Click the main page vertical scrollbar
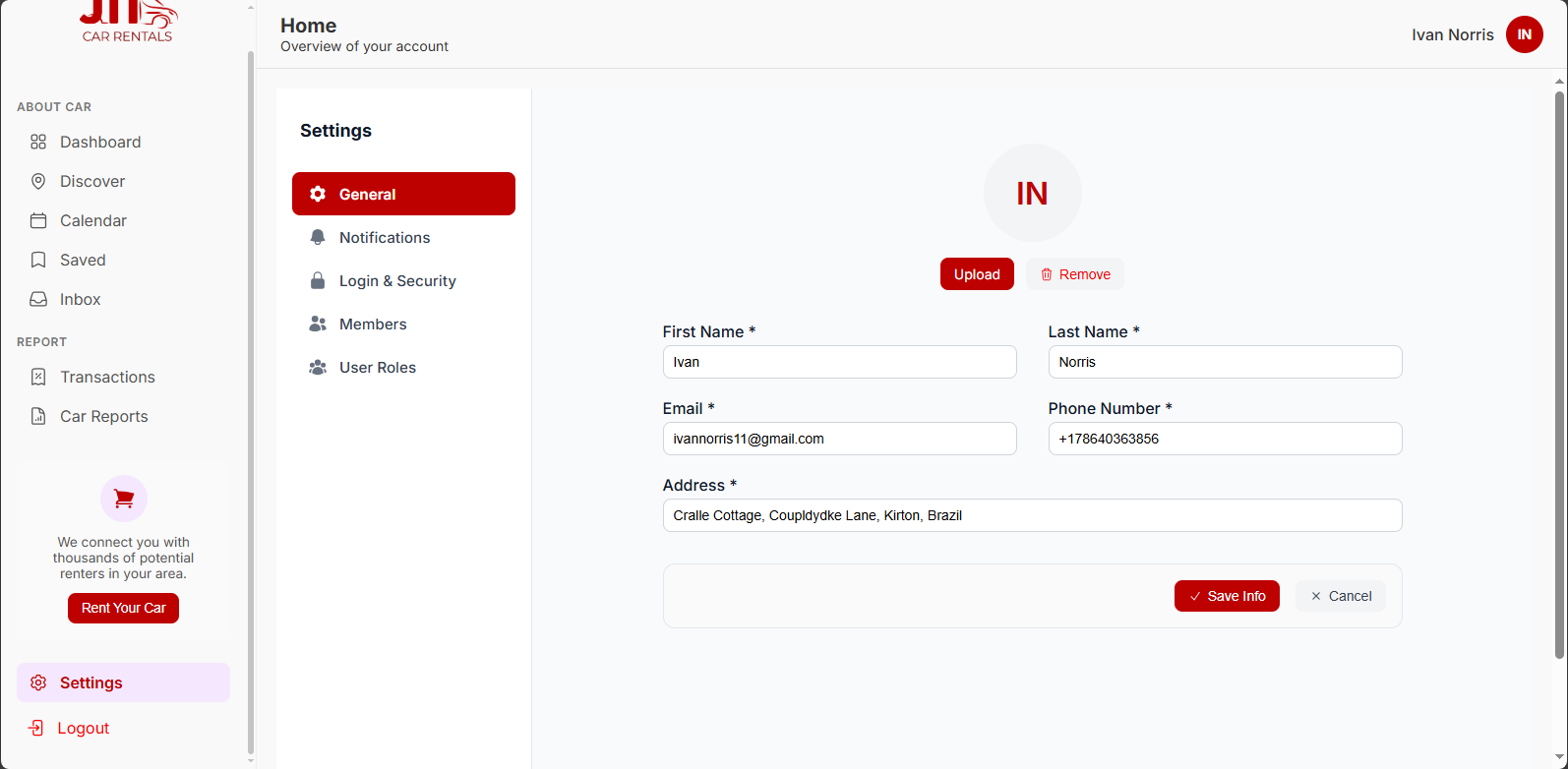The image size is (1568, 769). (1559, 374)
